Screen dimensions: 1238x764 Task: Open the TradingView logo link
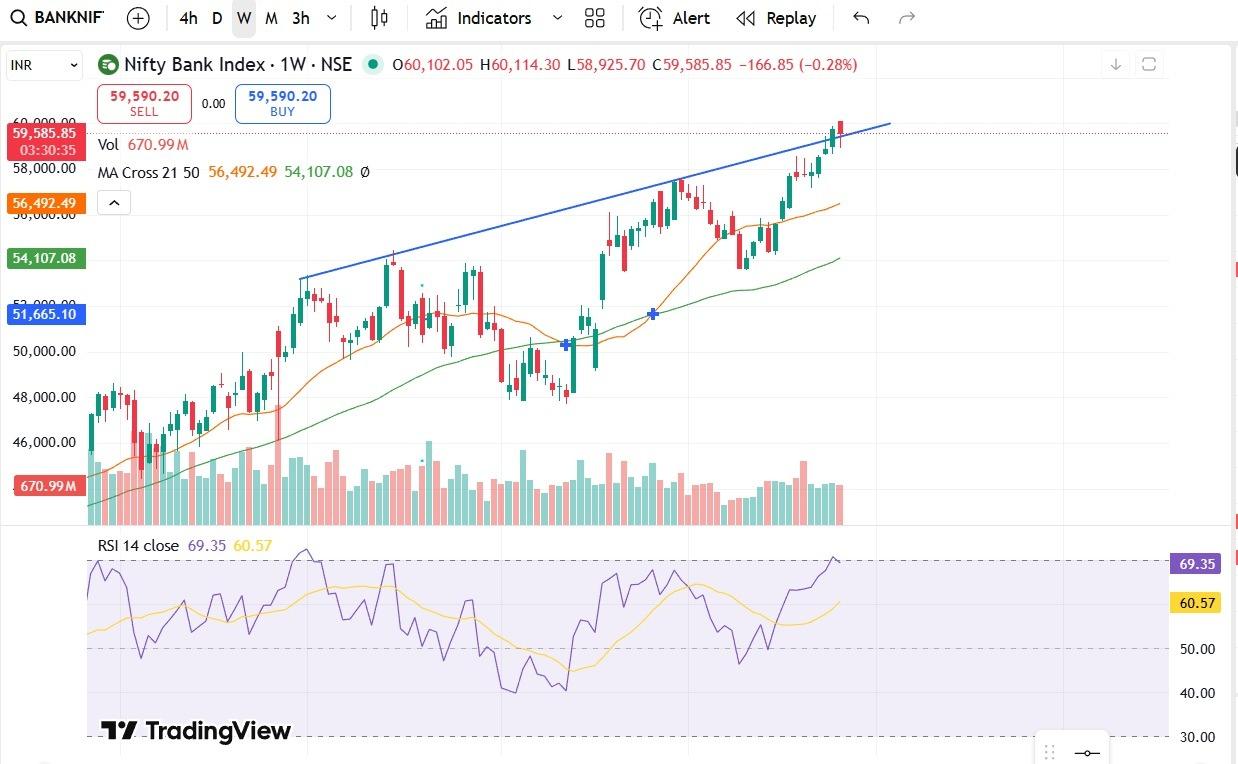coord(196,731)
